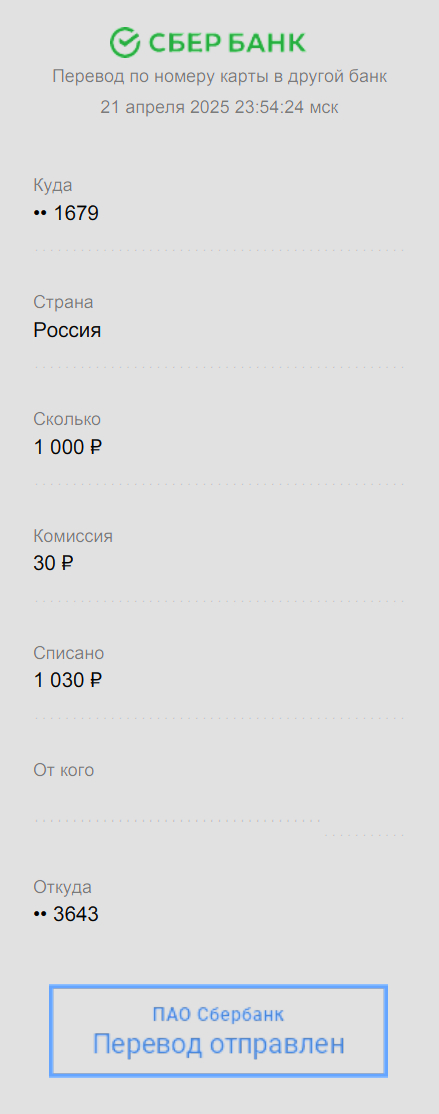Select the 1 000 ₽ transfer amount
Viewport: 439px width, 1114px height.
68,447
